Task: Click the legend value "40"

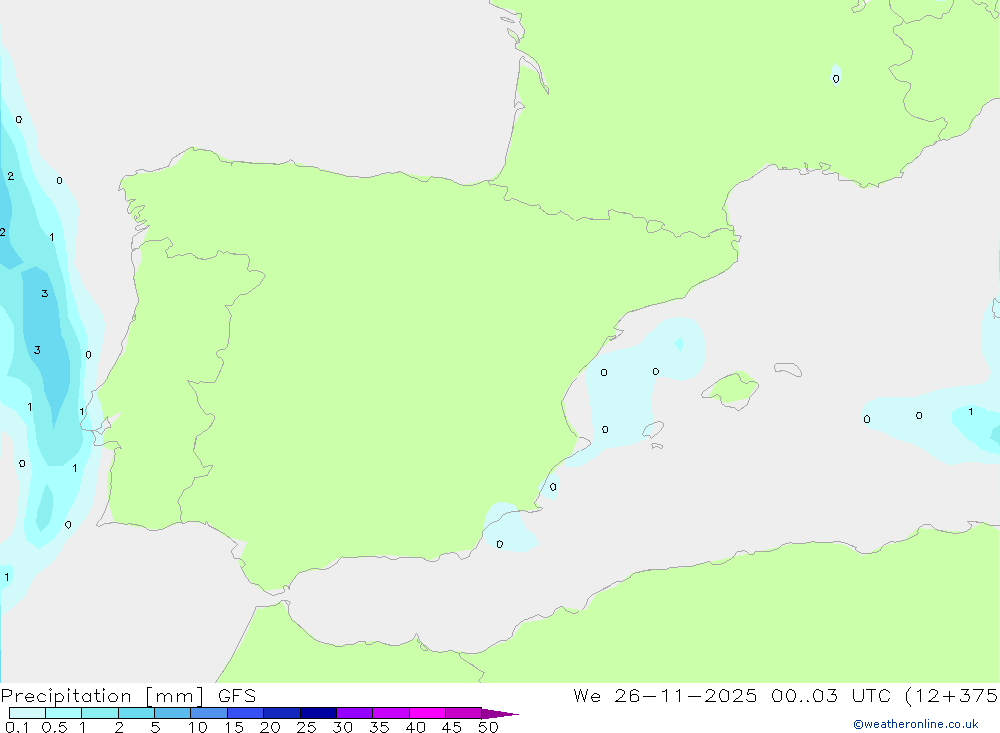Action: pos(416,727)
